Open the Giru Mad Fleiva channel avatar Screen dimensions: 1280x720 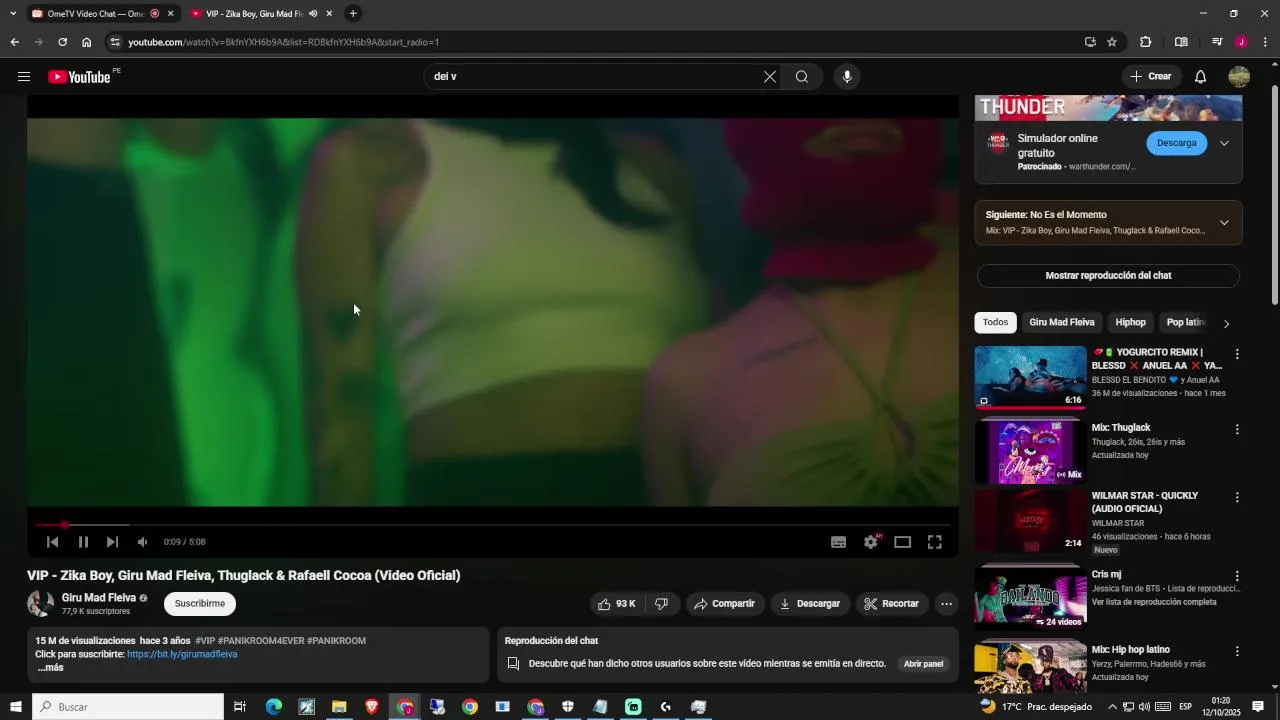(41, 604)
